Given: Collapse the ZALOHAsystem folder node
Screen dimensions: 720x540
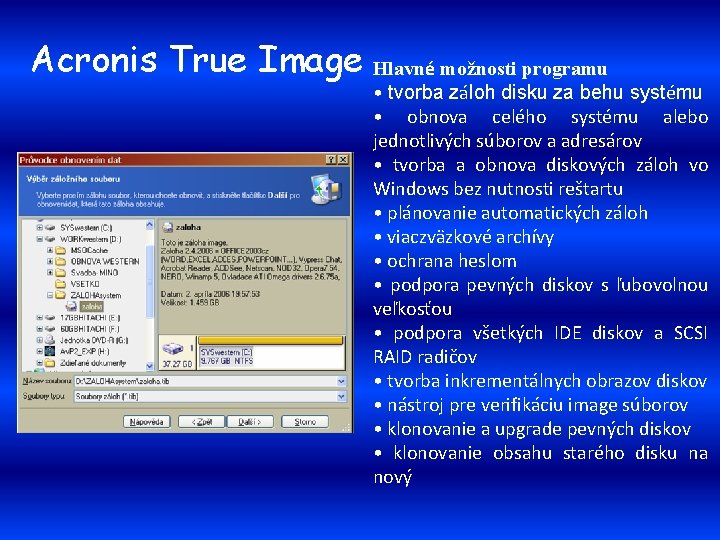Looking at the screenshot, I should point(50,295).
